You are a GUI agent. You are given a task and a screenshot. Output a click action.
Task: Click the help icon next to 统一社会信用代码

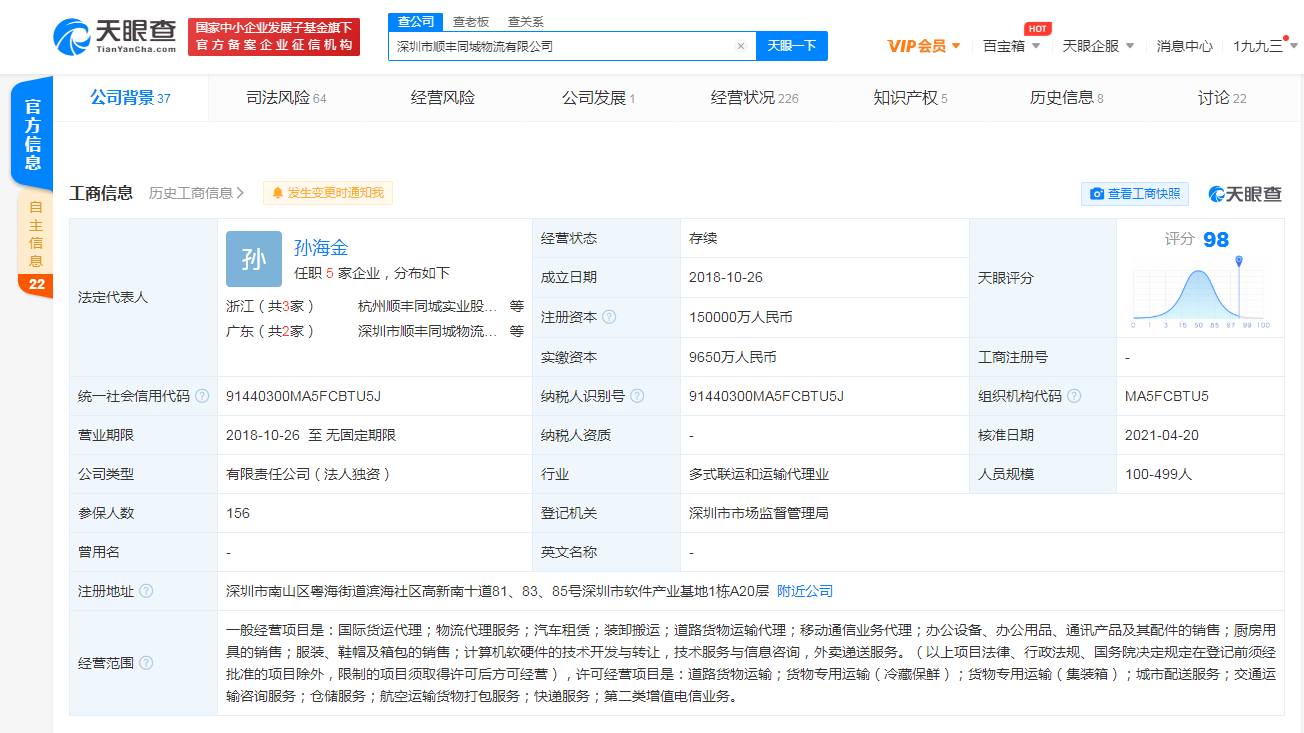click(202, 396)
